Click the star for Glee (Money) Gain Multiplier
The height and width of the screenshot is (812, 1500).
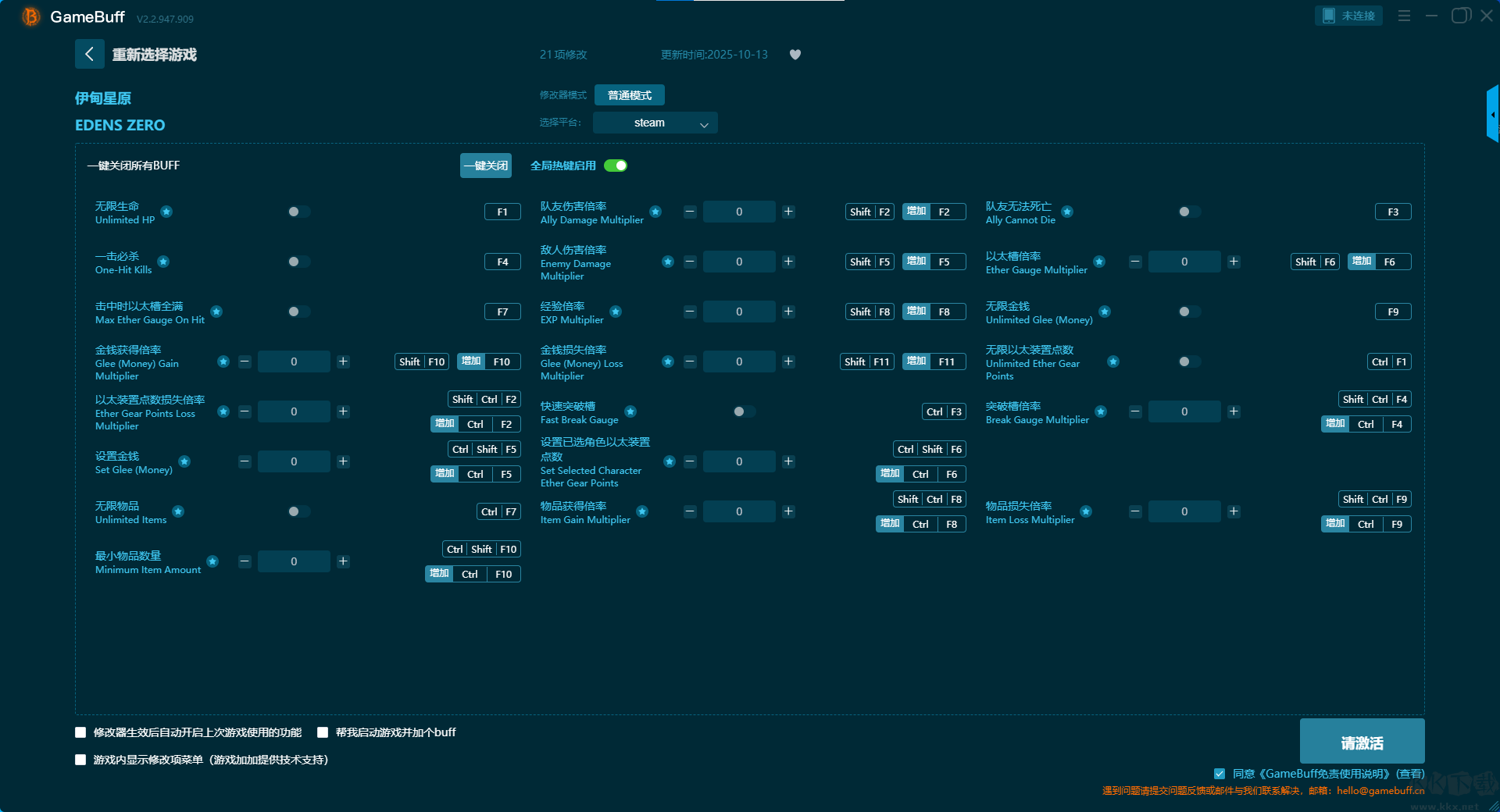point(223,361)
